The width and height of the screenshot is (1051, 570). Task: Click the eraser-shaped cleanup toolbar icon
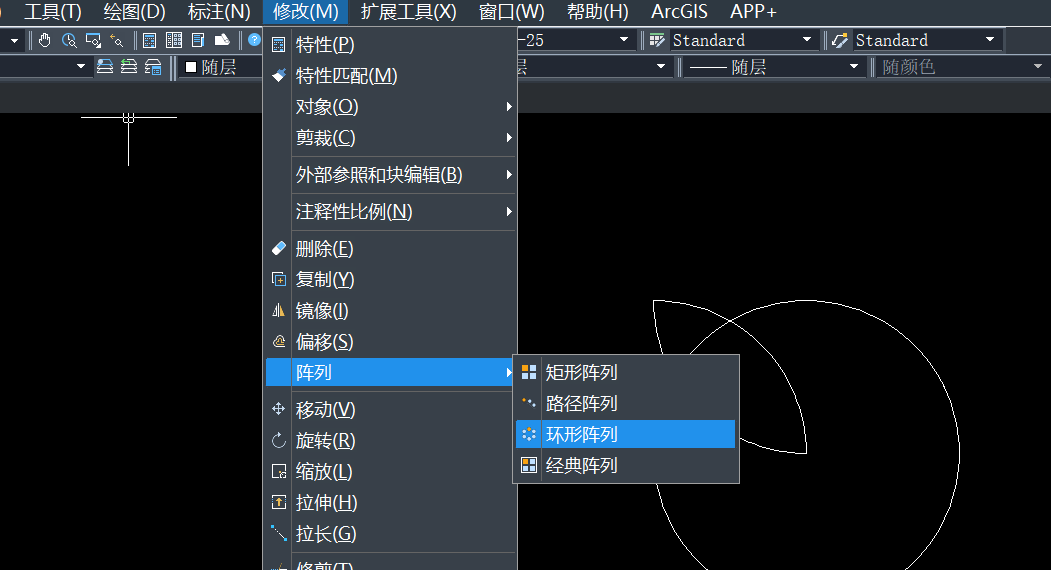[x=222, y=40]
